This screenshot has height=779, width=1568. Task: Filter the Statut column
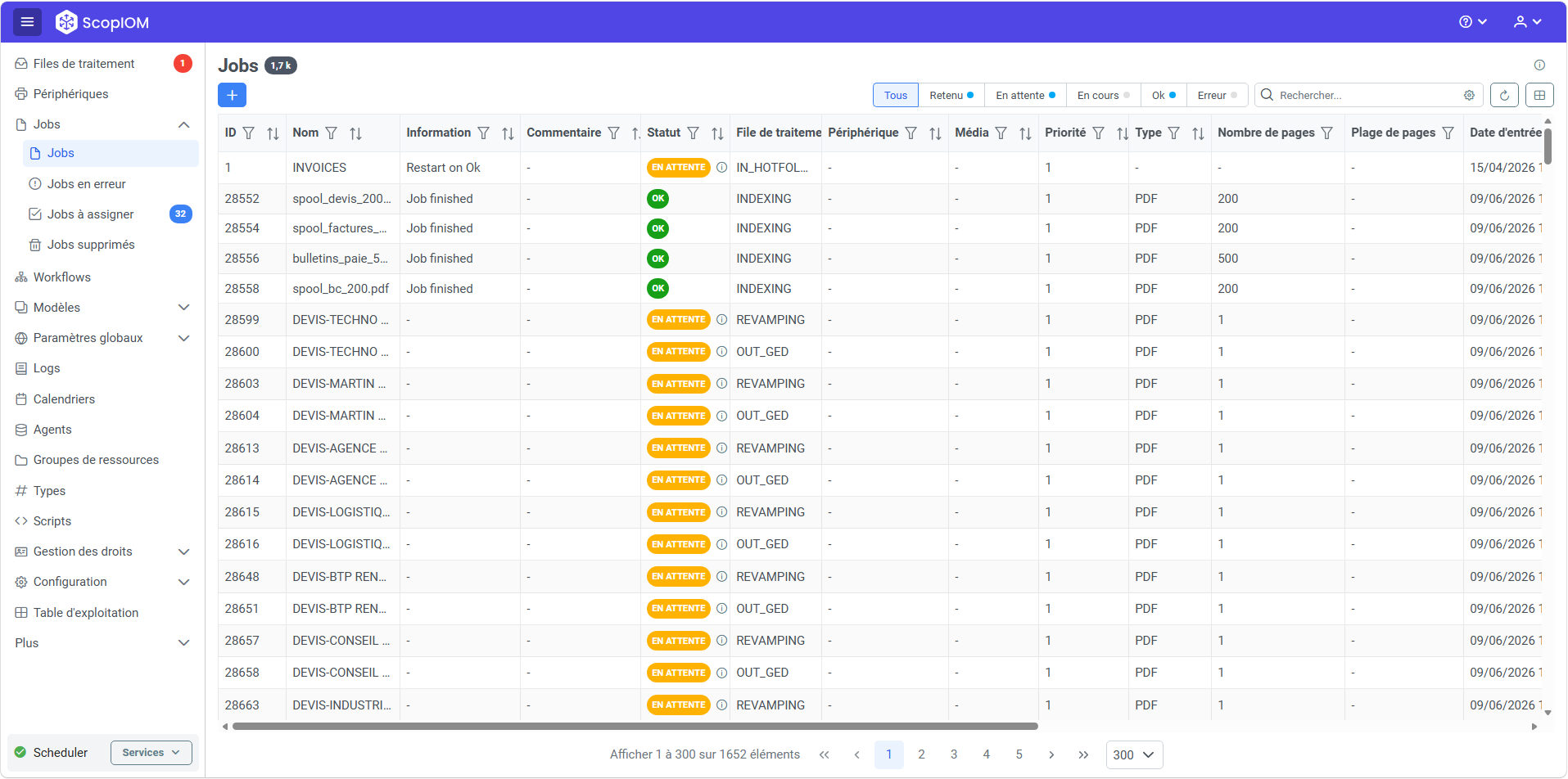point(693,133)
